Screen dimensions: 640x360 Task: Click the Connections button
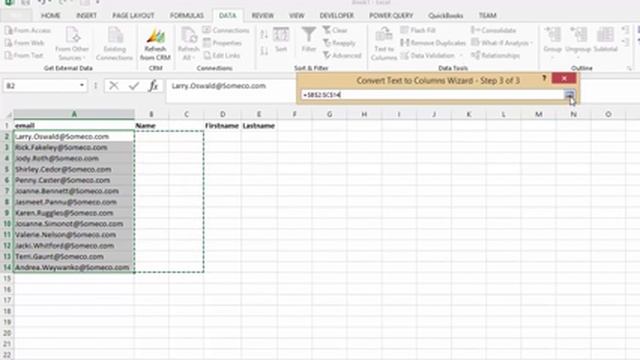click(226, 30)
